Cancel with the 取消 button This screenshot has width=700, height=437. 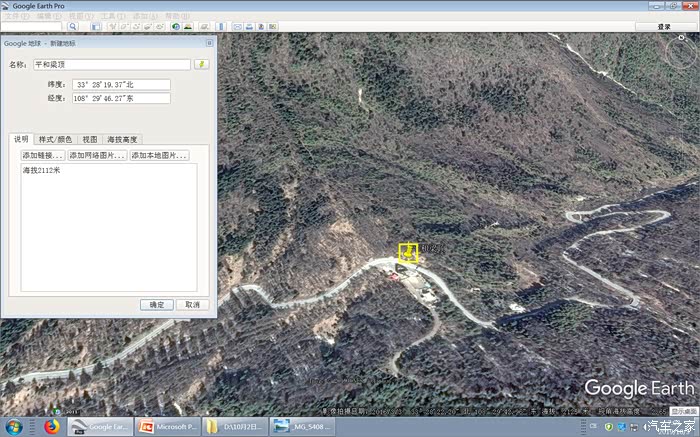[192, 304]
